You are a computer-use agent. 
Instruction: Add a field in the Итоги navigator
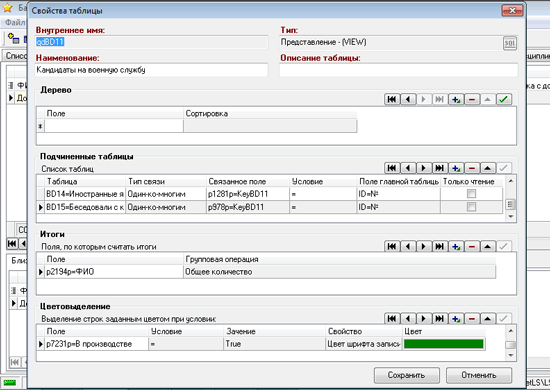(x=456, y=247)
